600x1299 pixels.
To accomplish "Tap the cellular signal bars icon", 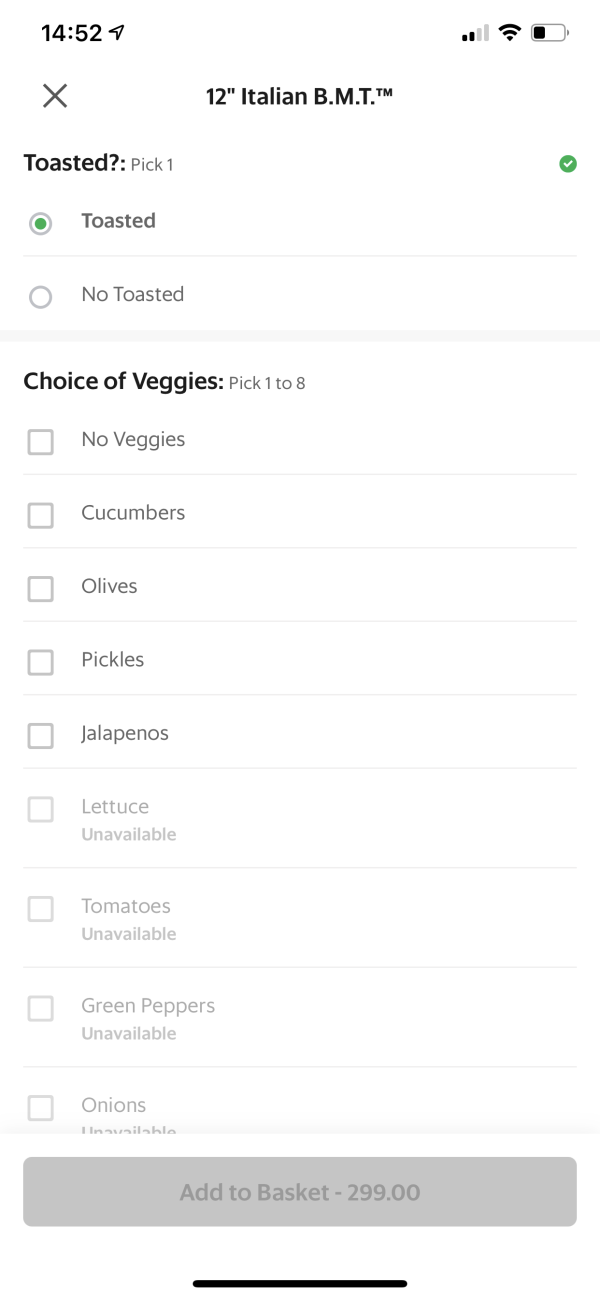I will click(x=475, y=34).
